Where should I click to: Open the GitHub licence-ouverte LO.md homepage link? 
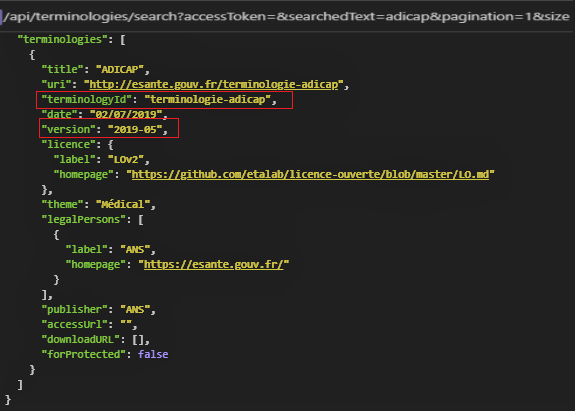(310, 175)
